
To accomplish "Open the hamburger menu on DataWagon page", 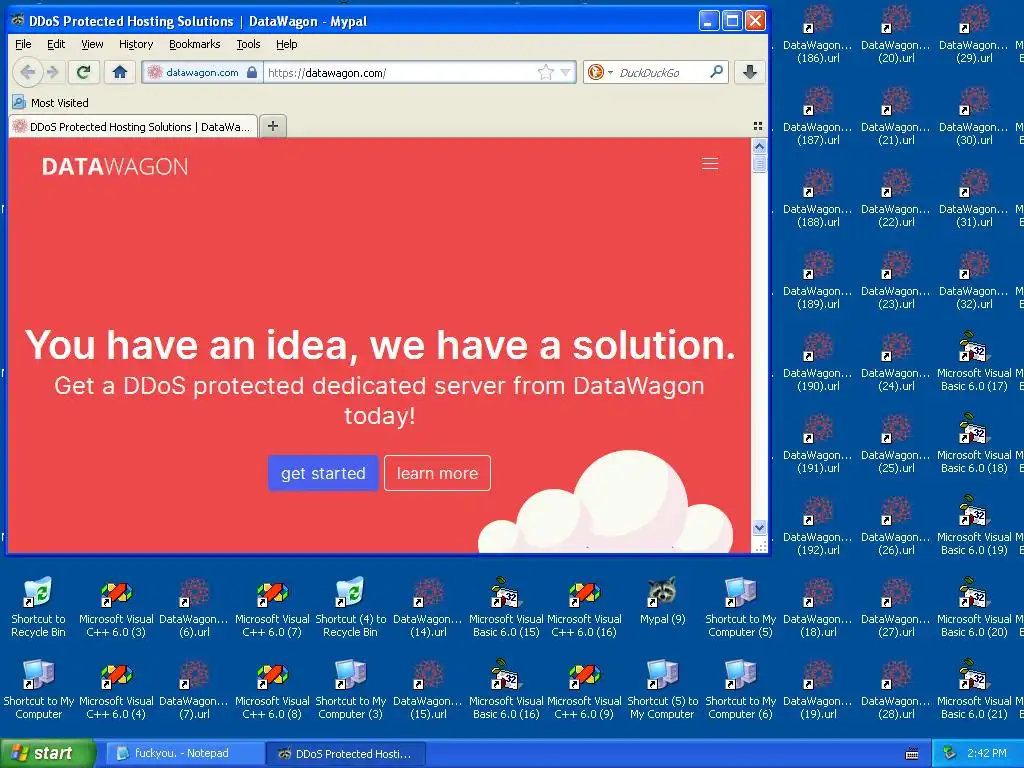I will 710,164.
